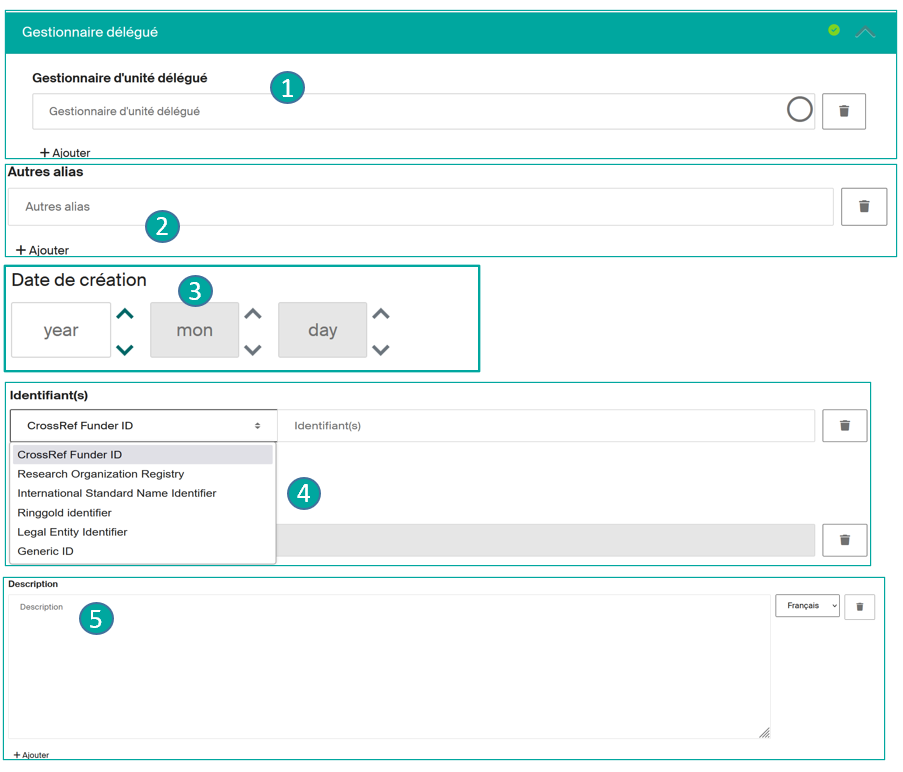Delete the Gestionnaire d'unité délégué entry
The image size is (903, 772).
843,111
